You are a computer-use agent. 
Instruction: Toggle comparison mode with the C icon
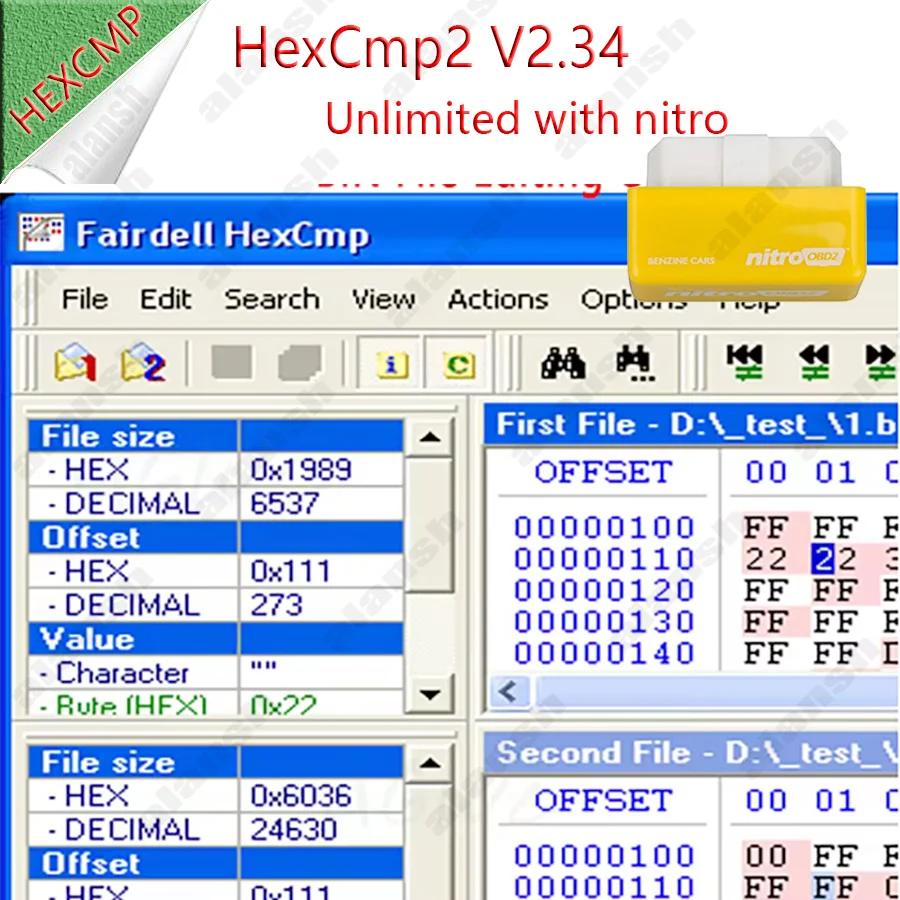455,366
